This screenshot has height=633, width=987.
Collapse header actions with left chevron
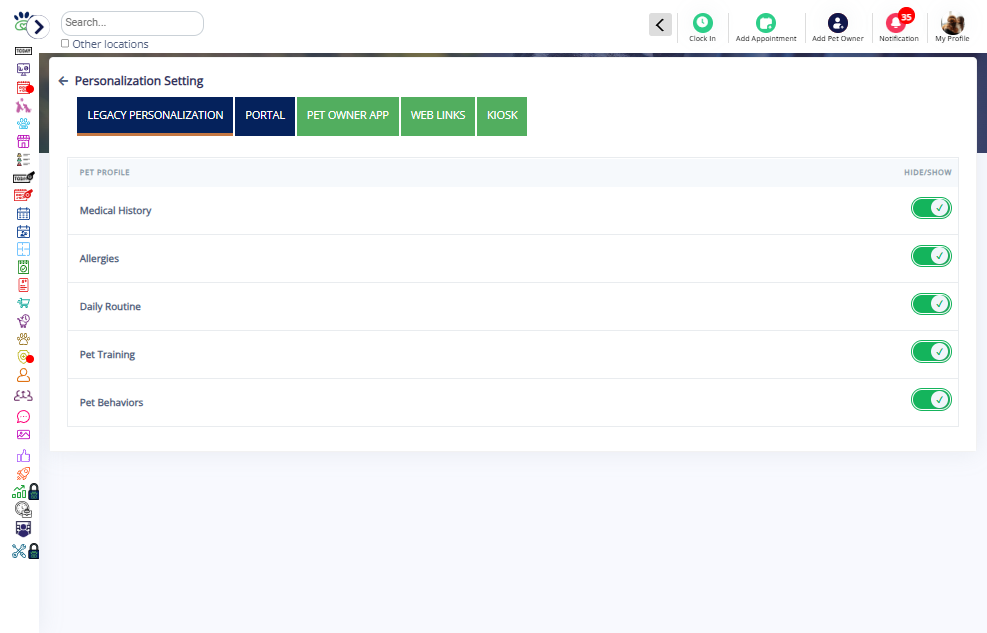660,25
